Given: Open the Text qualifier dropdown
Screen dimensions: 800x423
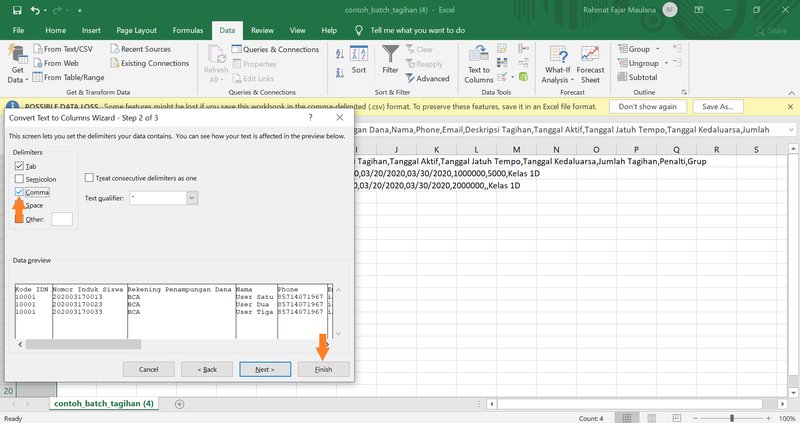Looking at the screenshot, I should pyautogui.click(x=192, y=198).
